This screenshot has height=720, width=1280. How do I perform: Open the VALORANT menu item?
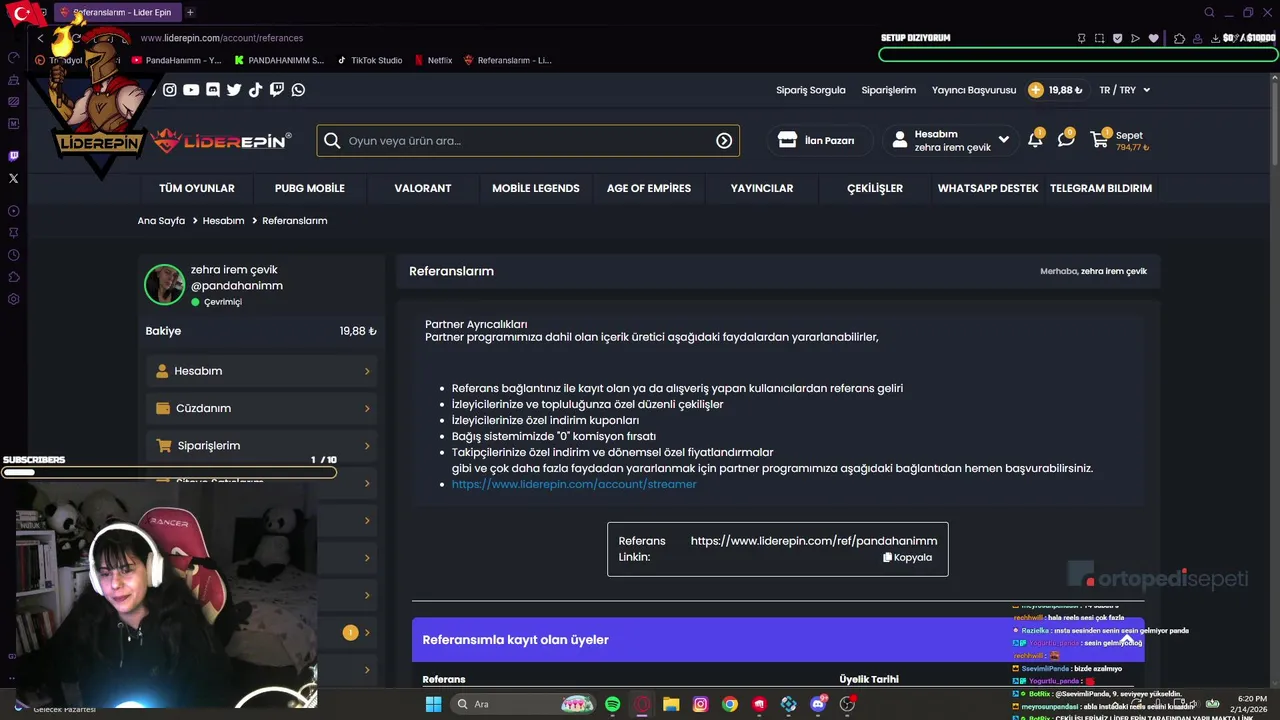pyautogui.click(x=423, y=188)
